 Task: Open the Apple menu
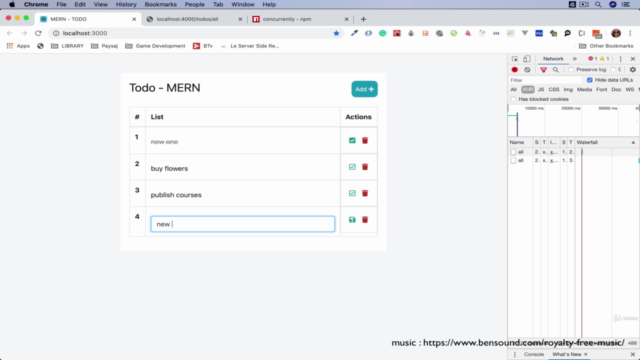[12, 4]
